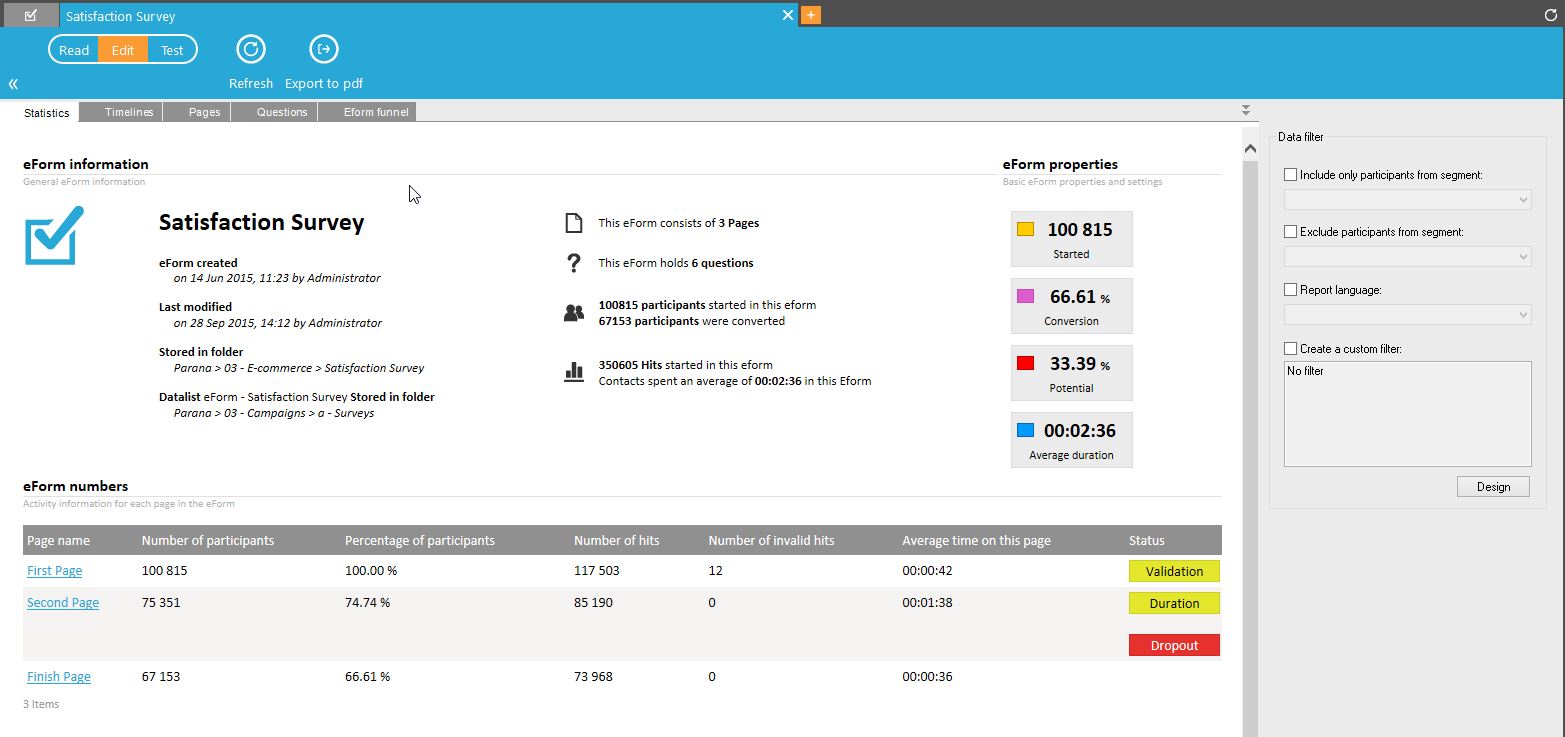
Task: Click the orange plus new tab icon
Action: tap(811, 15)
